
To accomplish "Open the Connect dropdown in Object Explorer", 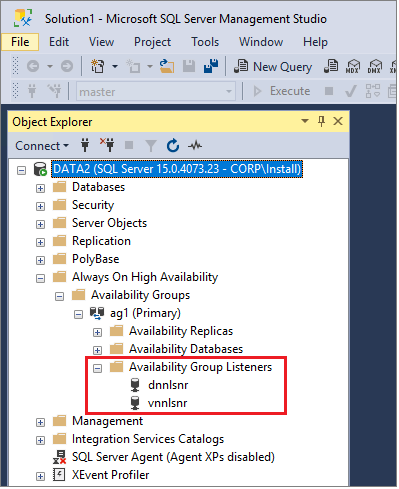I will point(42,146).
